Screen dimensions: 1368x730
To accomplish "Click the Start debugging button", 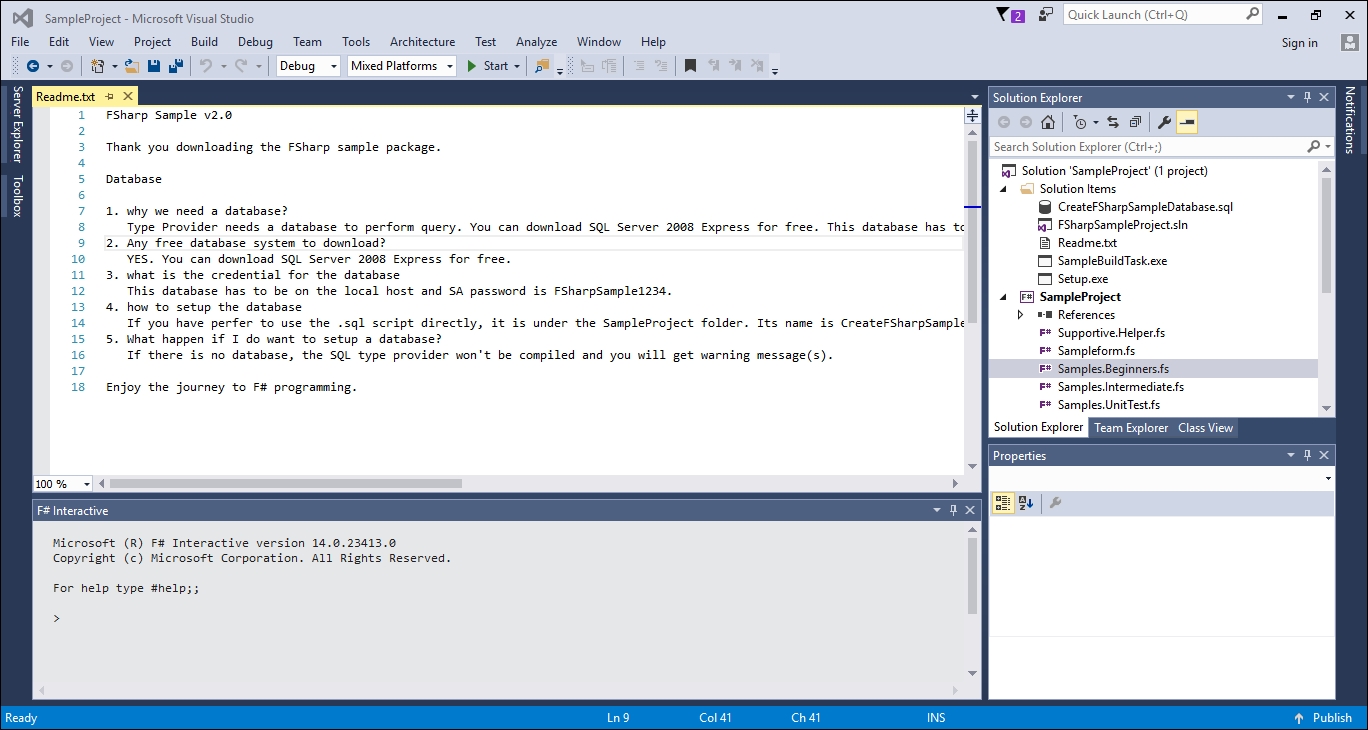I will [488, 66].
